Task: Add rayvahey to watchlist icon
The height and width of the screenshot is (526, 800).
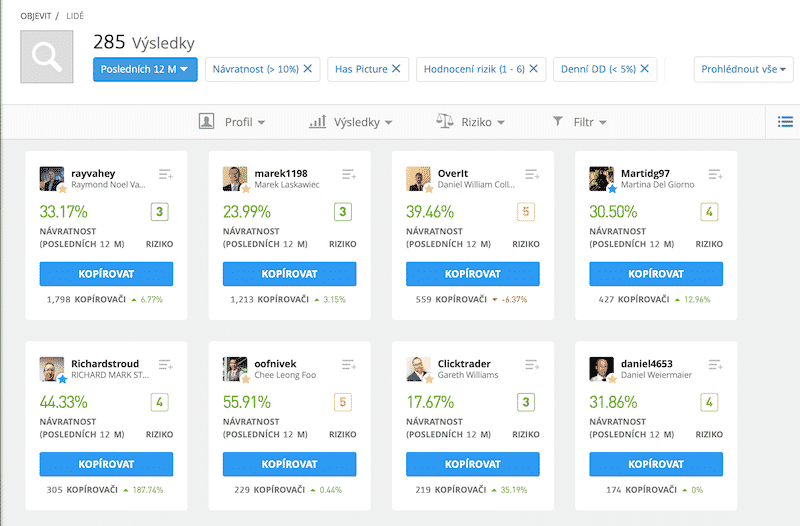Action: 166,175
